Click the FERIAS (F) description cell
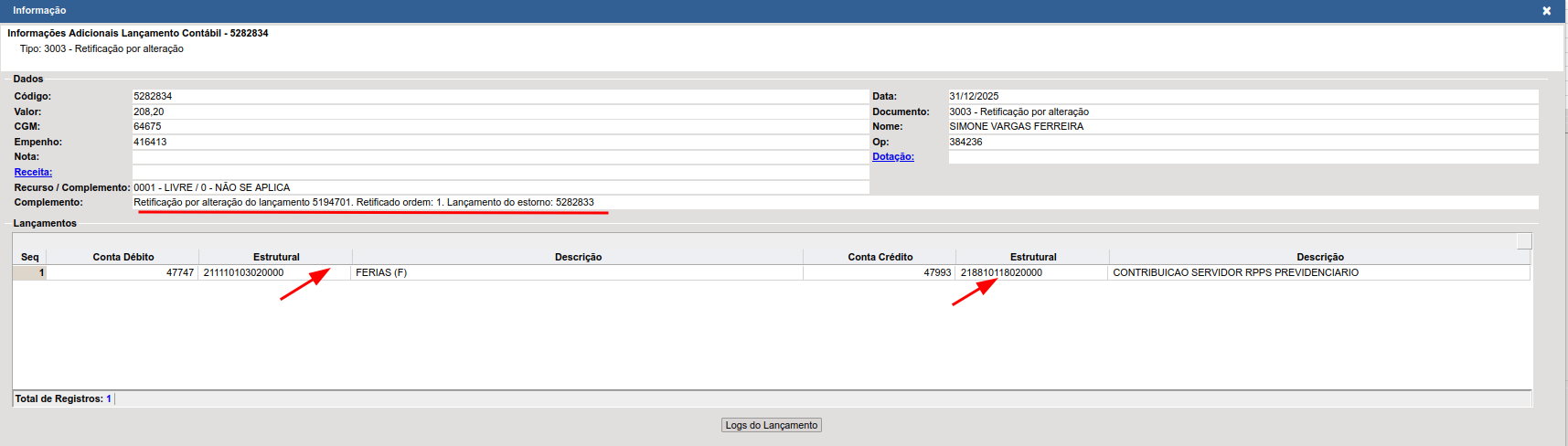Screen dimensions: 1568x446 click(x=576, y=272)
